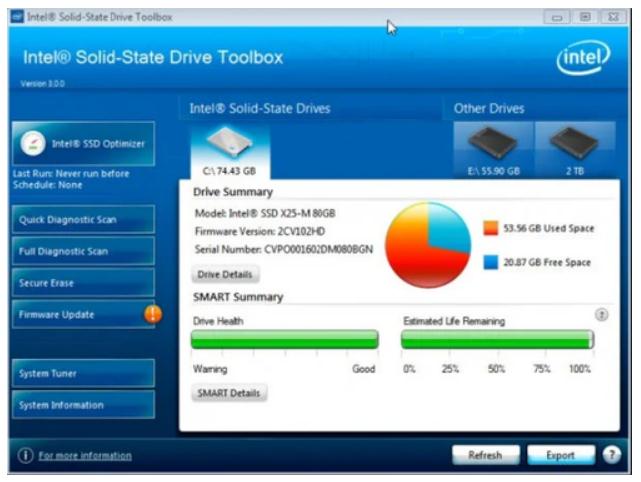Open the For more information link

[85, 455]
